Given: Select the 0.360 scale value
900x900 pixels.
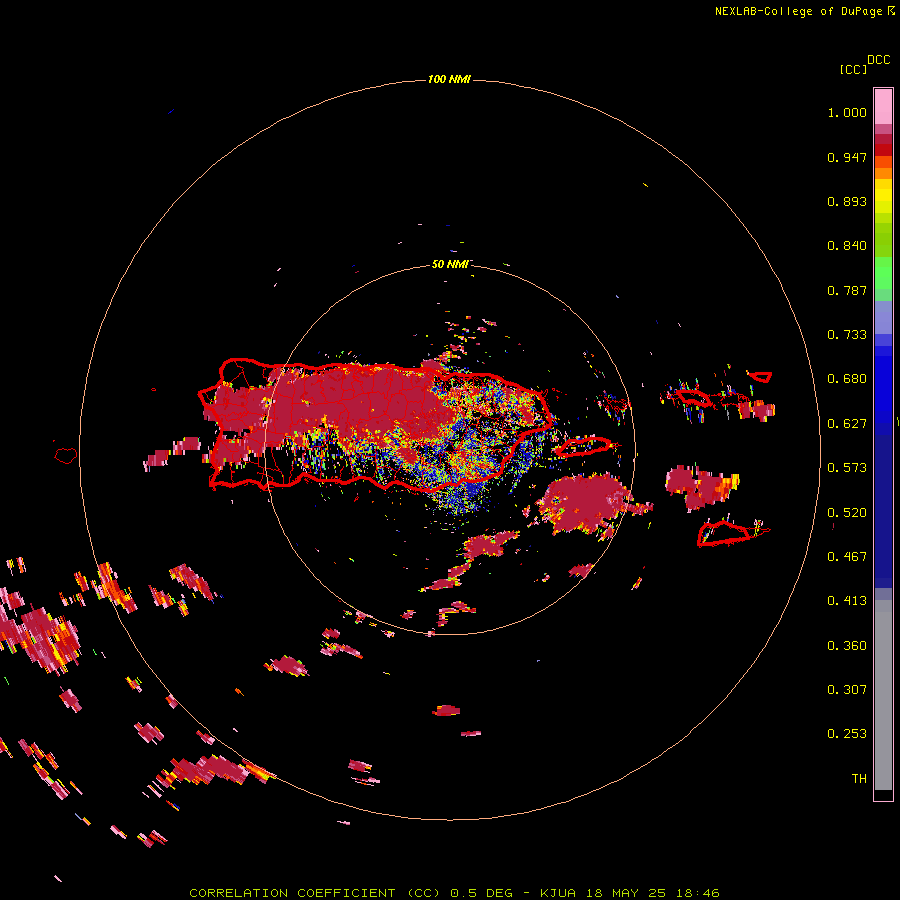Looking at the screenshot, I should click(847, 646).
